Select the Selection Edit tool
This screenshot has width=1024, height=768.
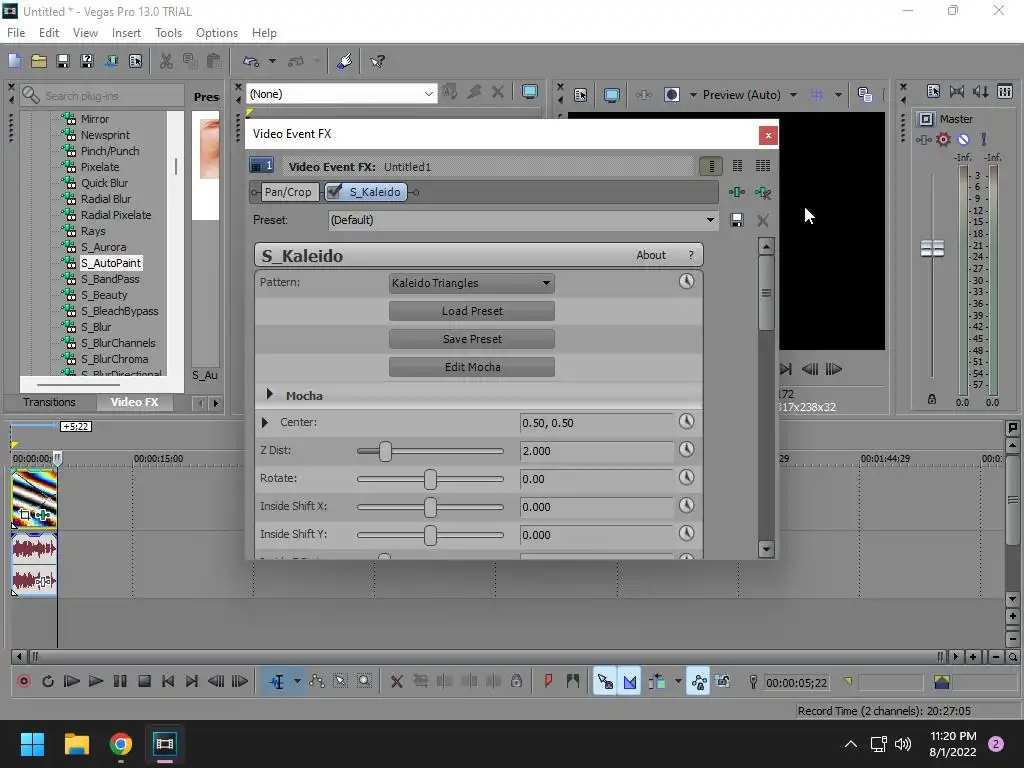pos(340,682)
